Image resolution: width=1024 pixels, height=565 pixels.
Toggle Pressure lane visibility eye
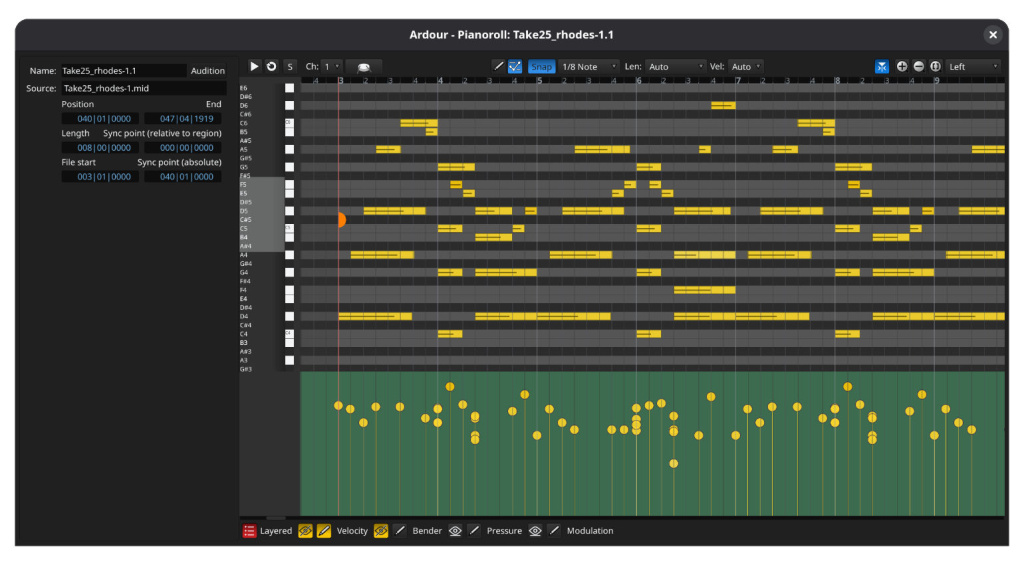pyautogui.click(x=536, y=531)
